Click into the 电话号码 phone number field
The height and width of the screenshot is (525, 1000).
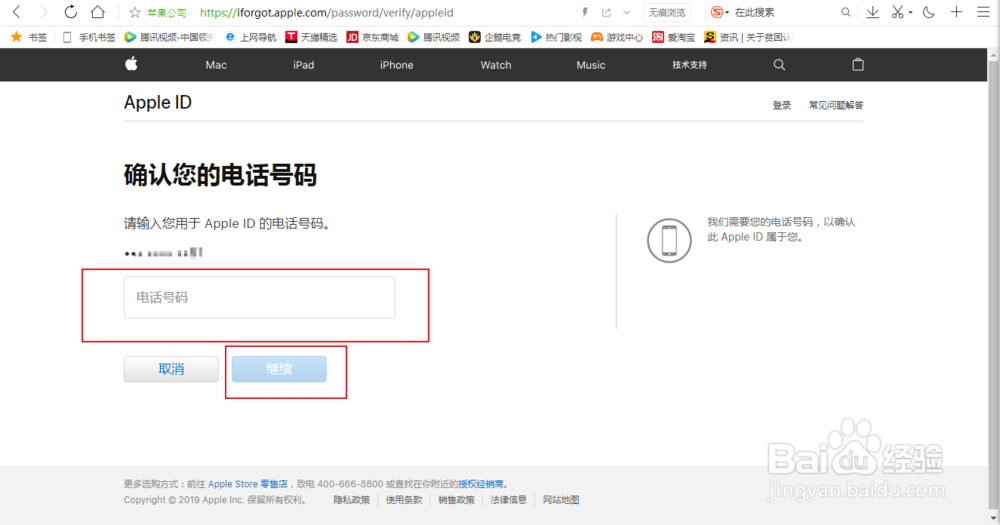(x=260, y=297)
